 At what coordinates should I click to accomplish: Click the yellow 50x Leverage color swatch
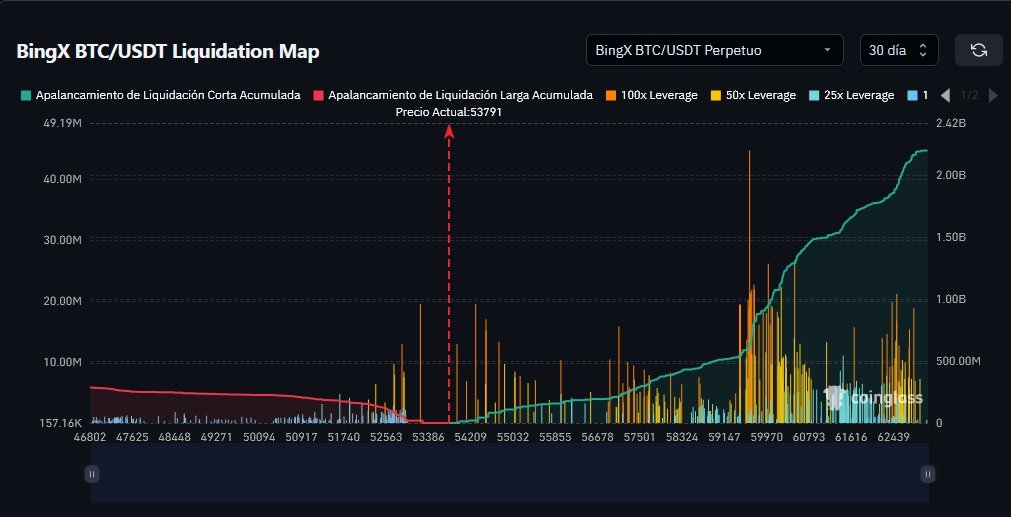[716, 95]
